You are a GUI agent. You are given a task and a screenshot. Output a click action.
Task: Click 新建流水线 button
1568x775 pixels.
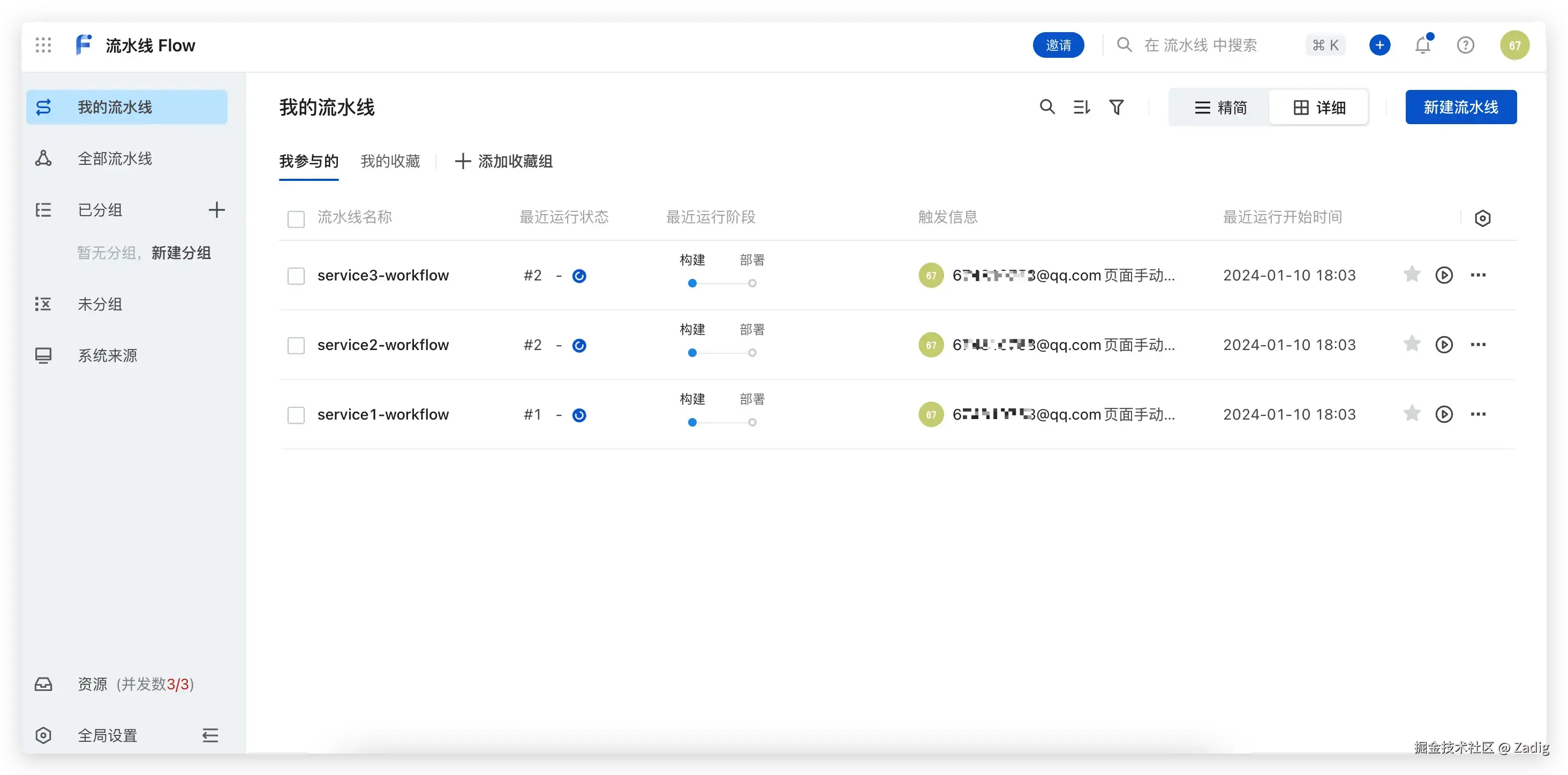[1460, 107]
